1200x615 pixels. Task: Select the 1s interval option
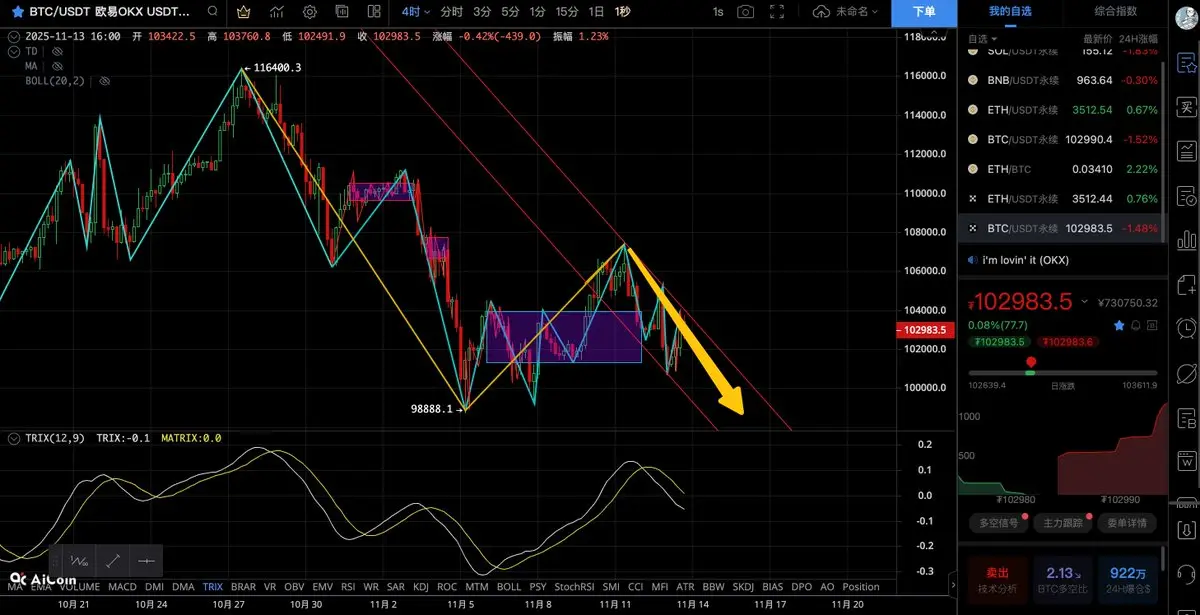tap(718, 12)
